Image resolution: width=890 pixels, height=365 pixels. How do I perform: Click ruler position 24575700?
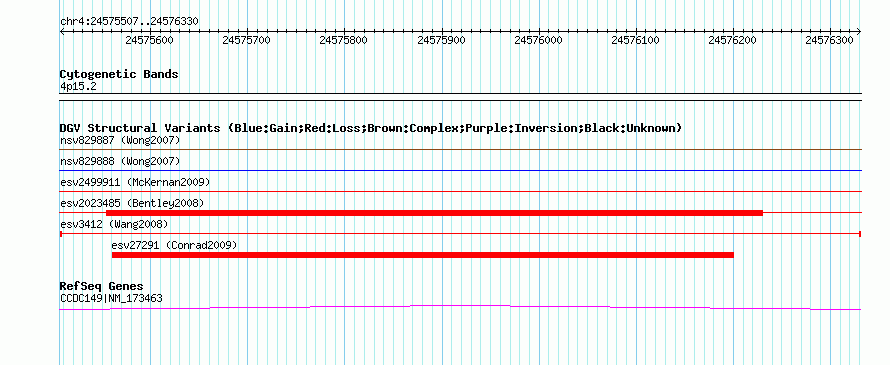coord(247,40)
